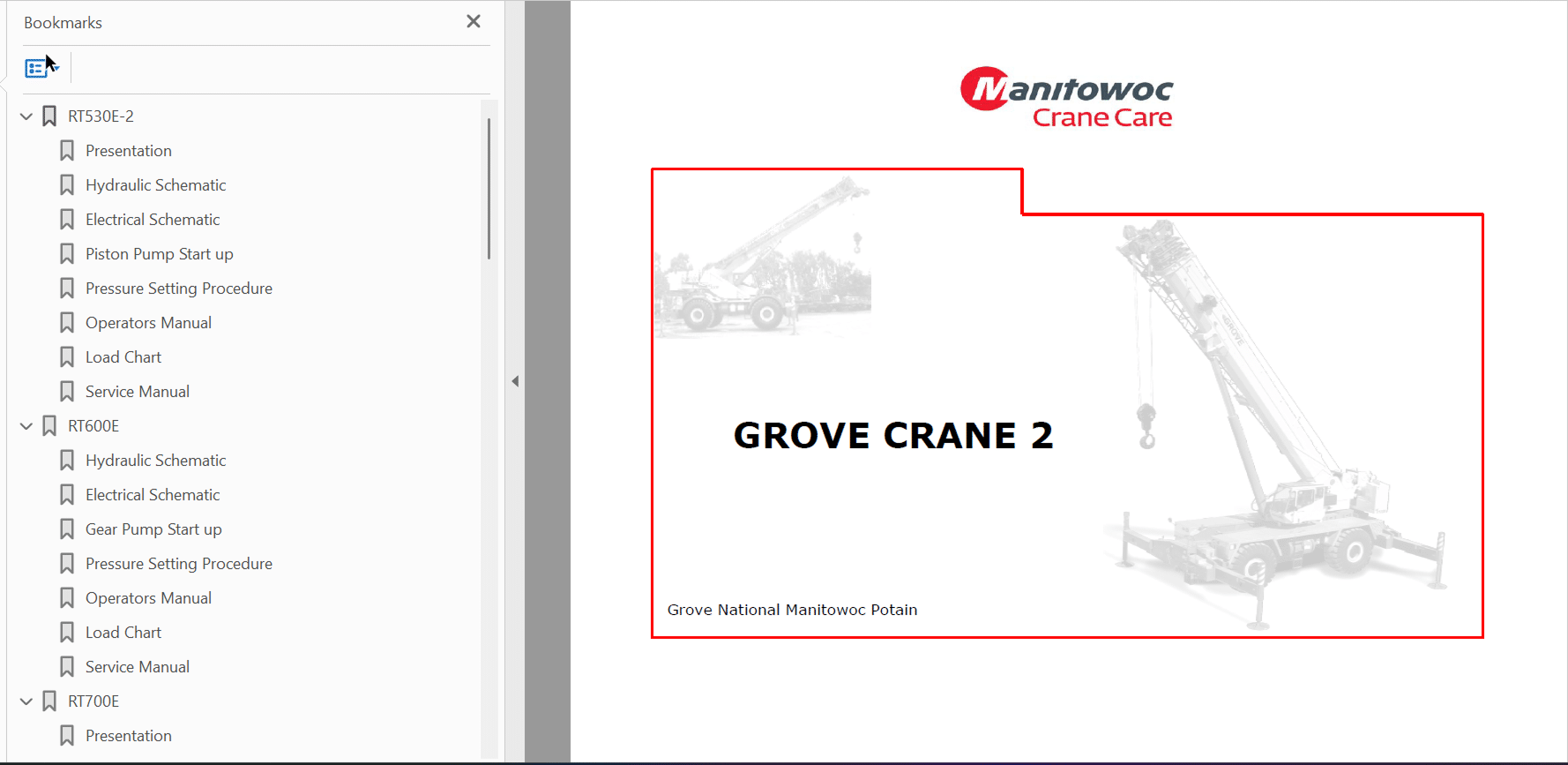Open Service Manual under RT530E-2
This screenshot has width=1568, height=765.
coord(138,392)
